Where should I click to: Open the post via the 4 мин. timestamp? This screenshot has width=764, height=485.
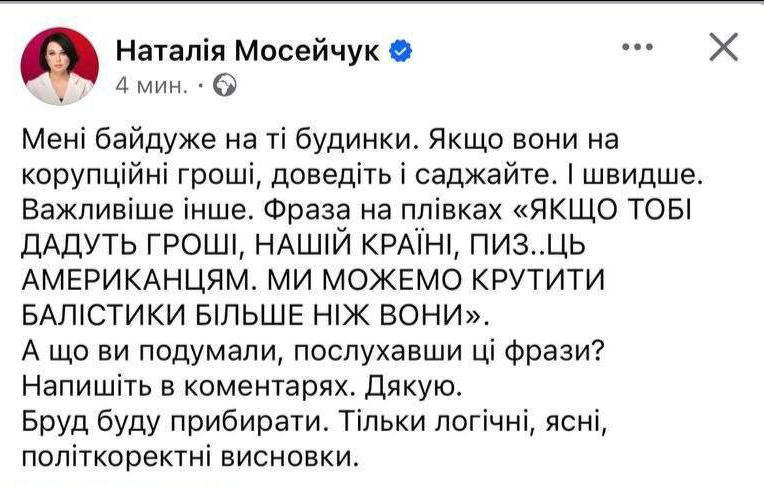(x=151, y=85)
